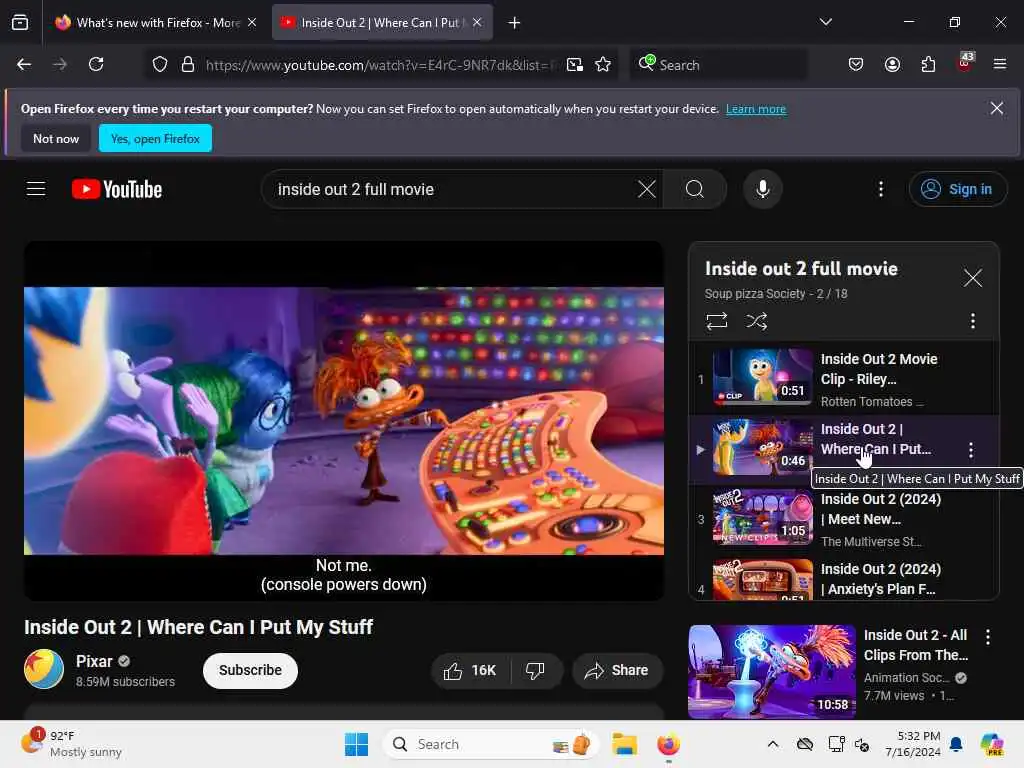
Task: Clear the YouTube search query
Action: tap(647, 189)
